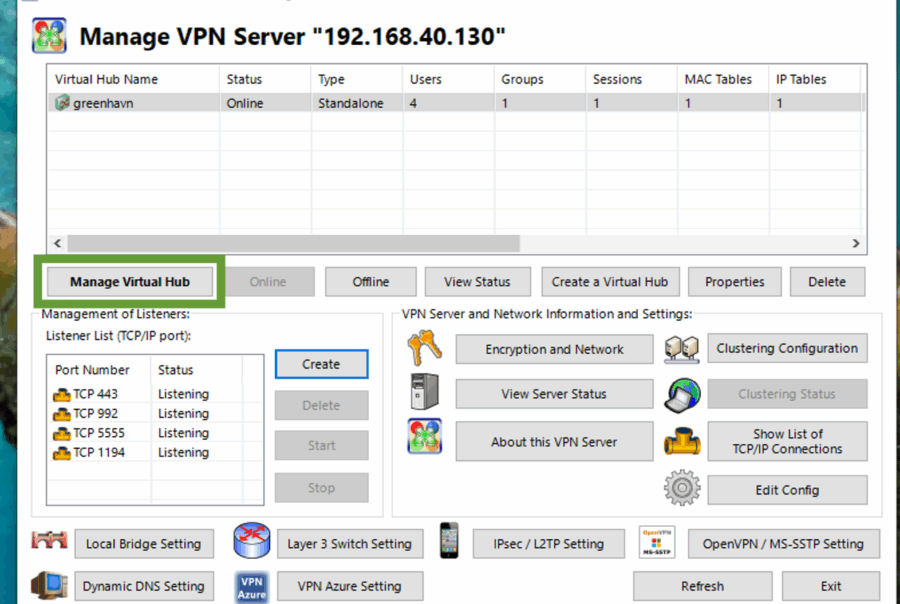The height and width of the screenshot is (604, 900).
Task: Click the blue switch icon next to Layer 3 Switch Setting
Action: point(251,543)
